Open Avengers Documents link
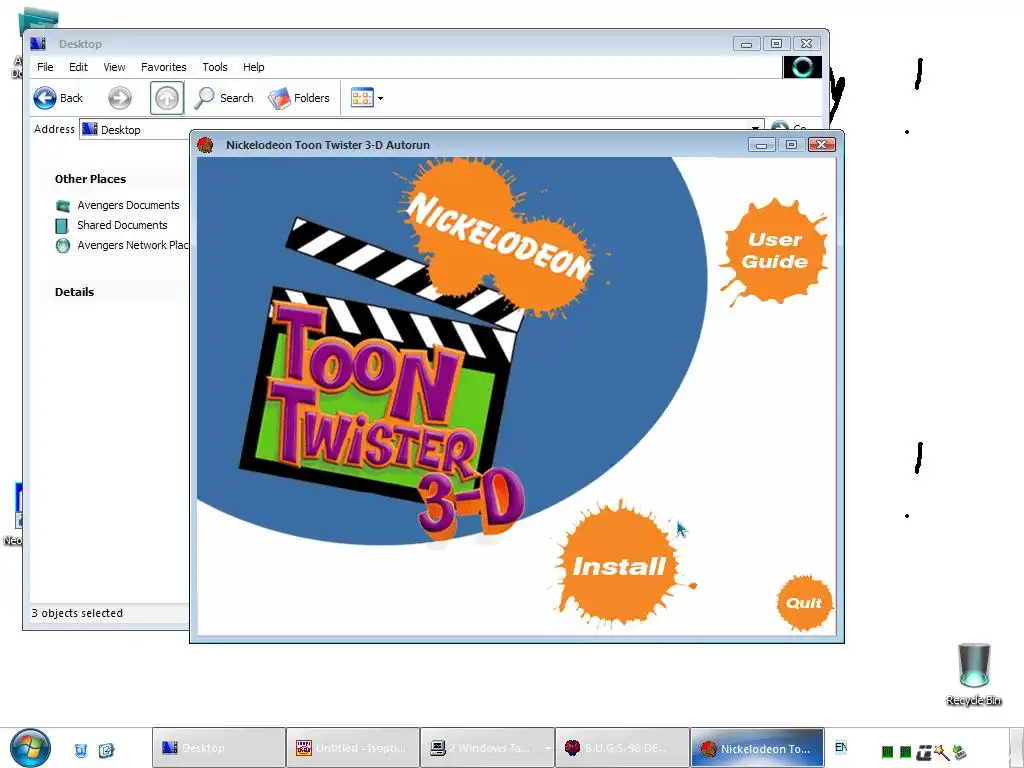The width and height of the screenshot is (1024, 768). pyautogui.click(x=128, y=205)
